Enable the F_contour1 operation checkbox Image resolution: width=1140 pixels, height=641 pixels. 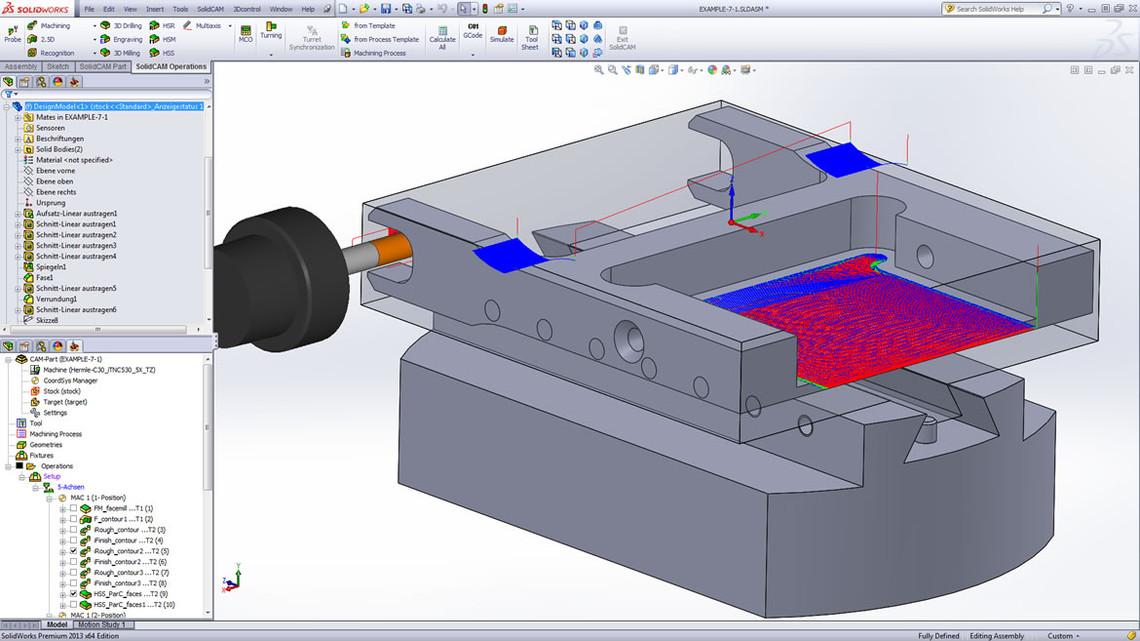[x=73, y=519]
